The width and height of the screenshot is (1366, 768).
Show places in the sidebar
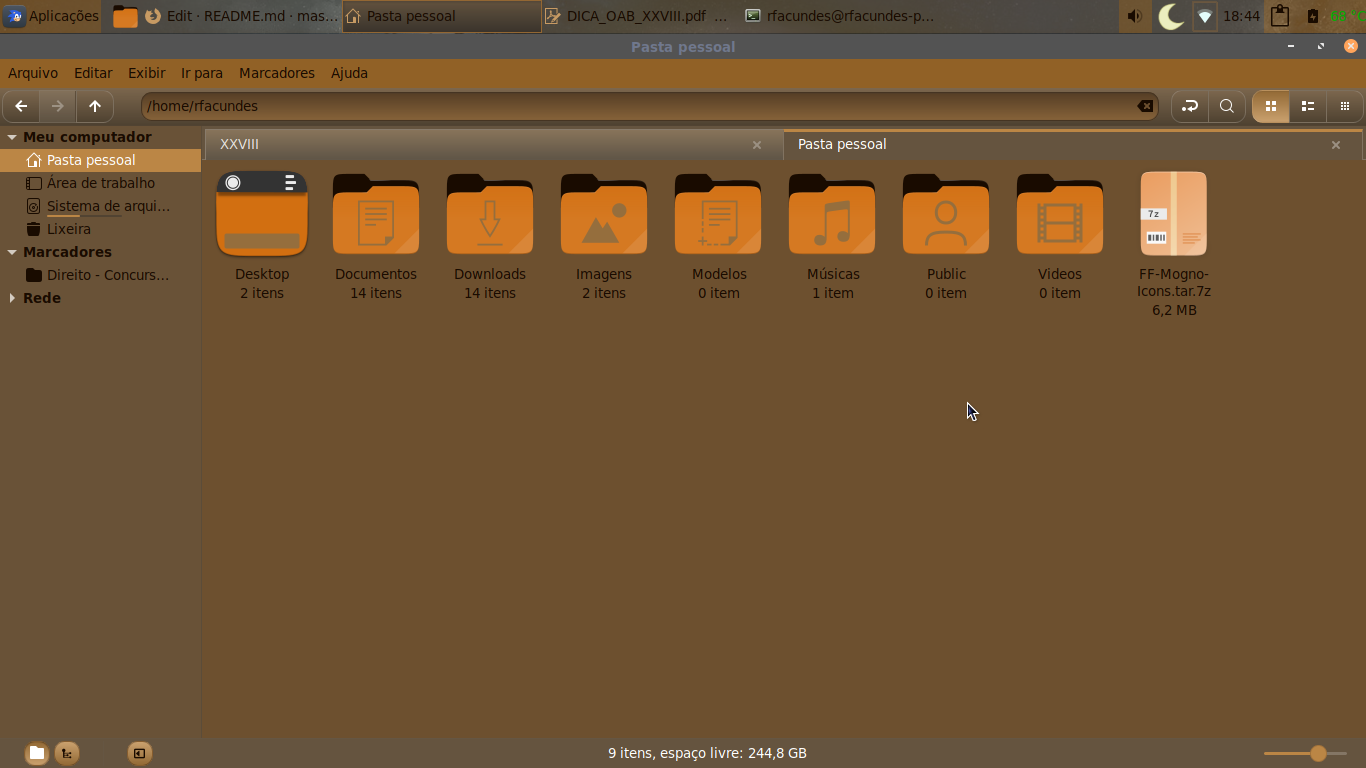pyautogui.click(x=37, y=753)
